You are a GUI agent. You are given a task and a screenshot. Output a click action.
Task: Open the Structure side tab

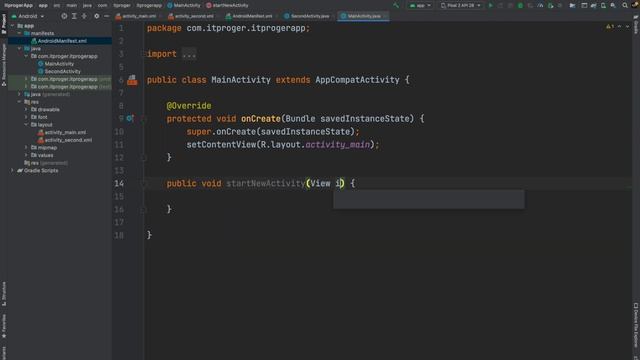point(4,293)
